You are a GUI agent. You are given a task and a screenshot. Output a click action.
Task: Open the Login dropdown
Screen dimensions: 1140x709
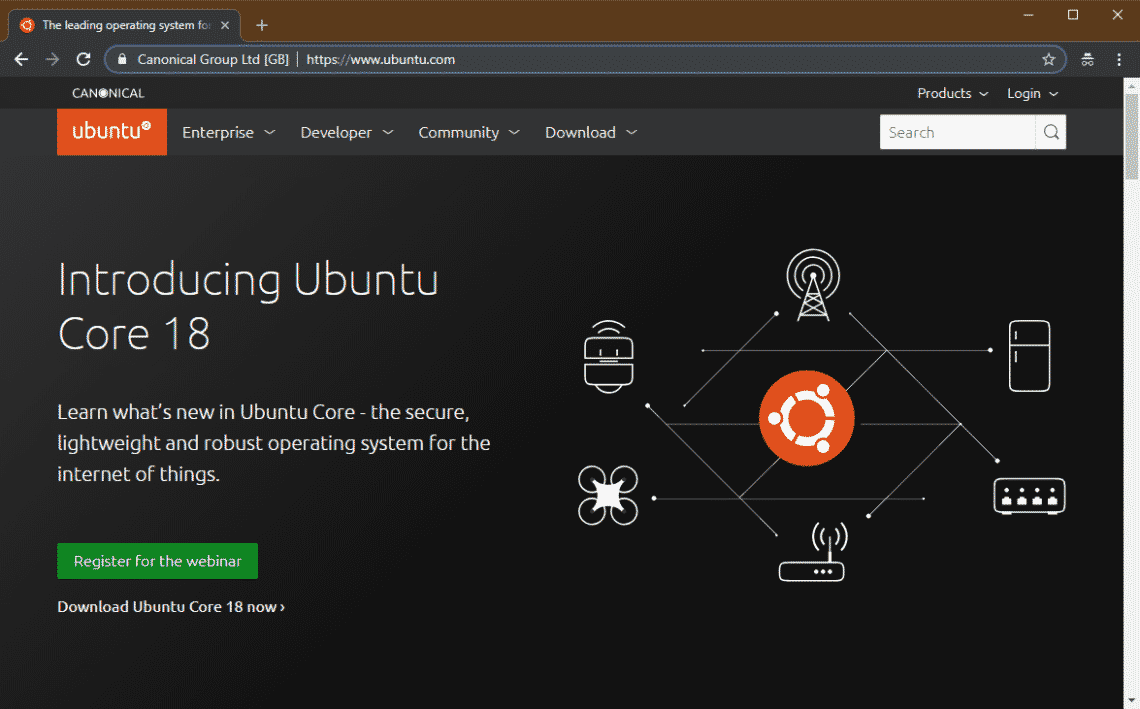[x=1032, y=93]
